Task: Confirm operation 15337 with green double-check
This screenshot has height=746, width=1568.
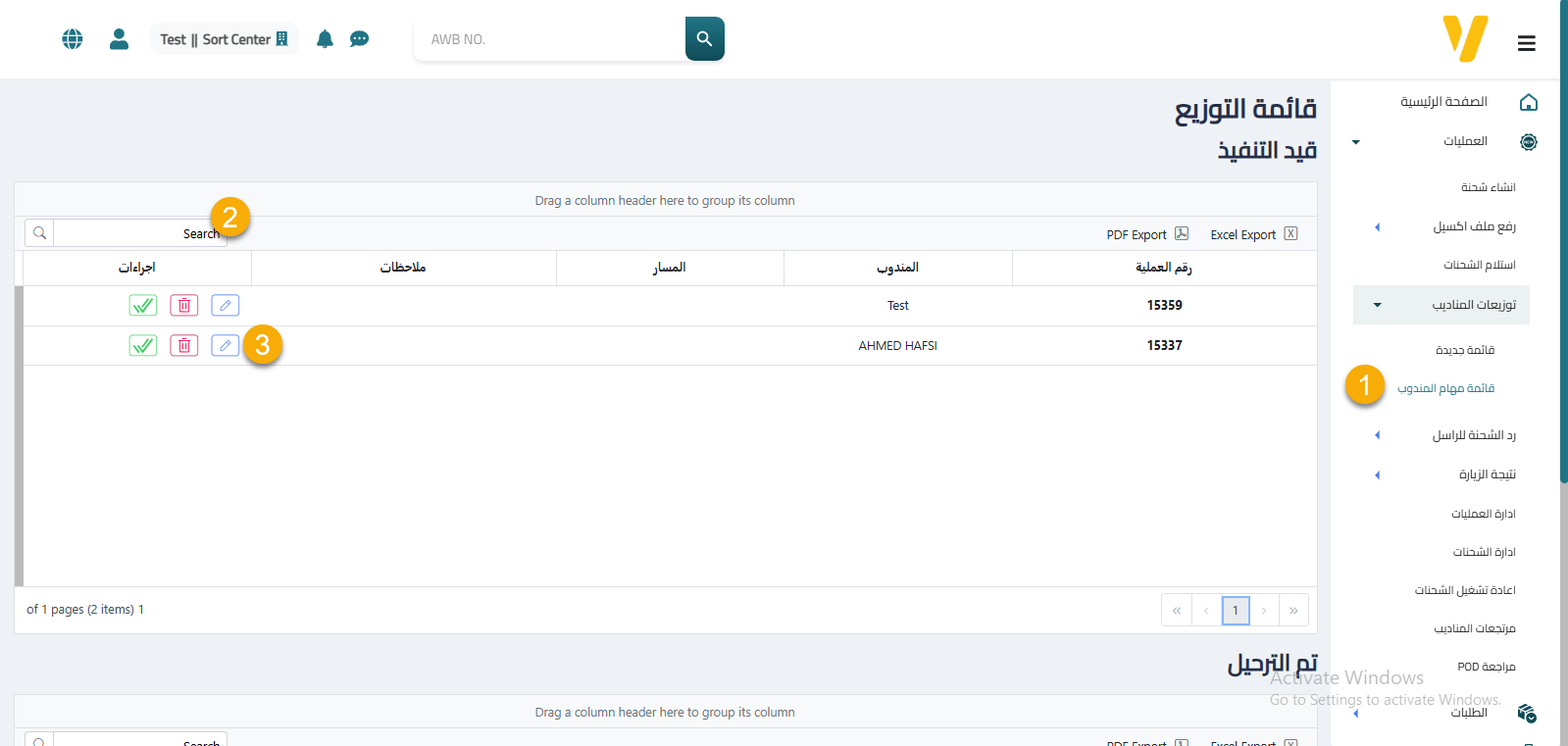Action: (x=143, y=346)
